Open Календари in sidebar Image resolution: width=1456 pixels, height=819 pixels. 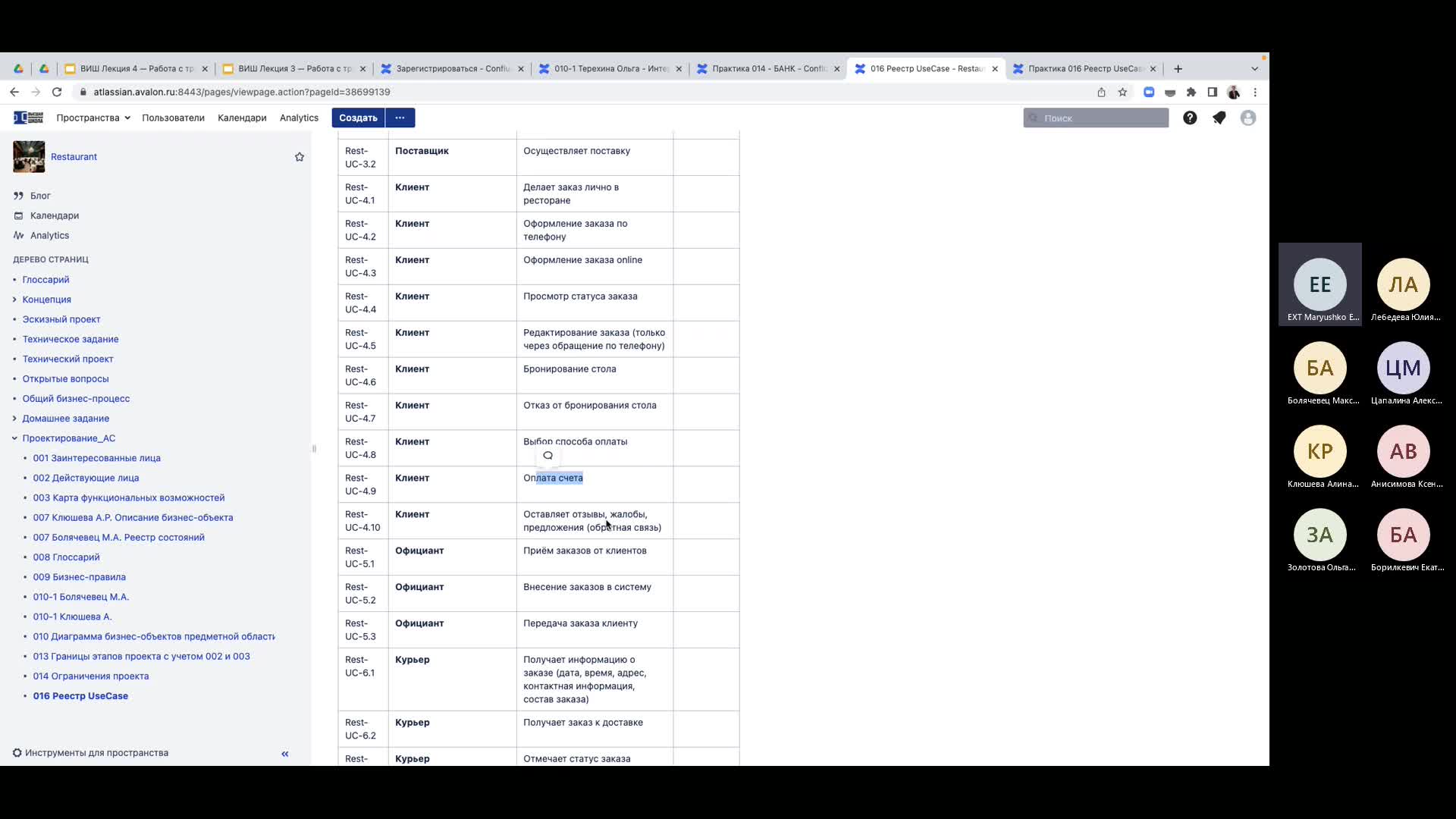(x=55, y=215)
